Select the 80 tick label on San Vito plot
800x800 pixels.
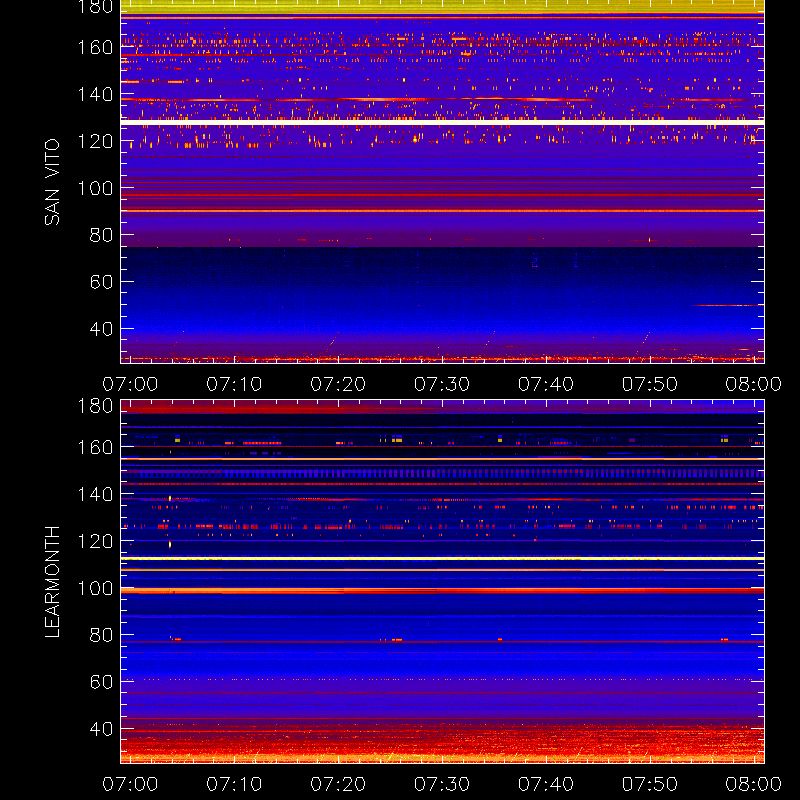pyautogui.click(x=101, y=235)
